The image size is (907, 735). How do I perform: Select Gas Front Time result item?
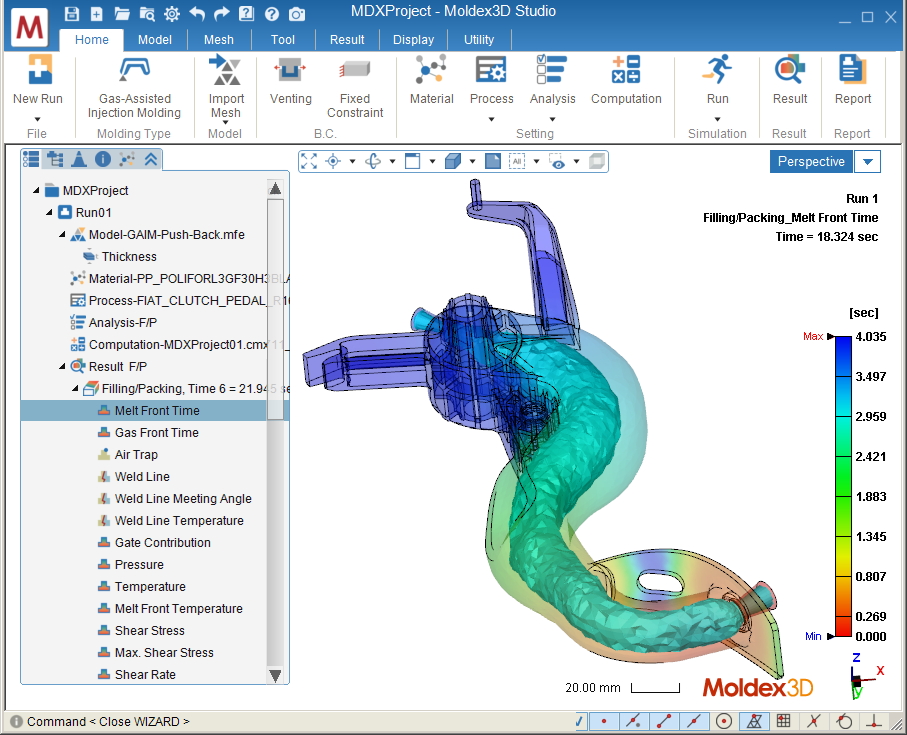tap(156, 433)
